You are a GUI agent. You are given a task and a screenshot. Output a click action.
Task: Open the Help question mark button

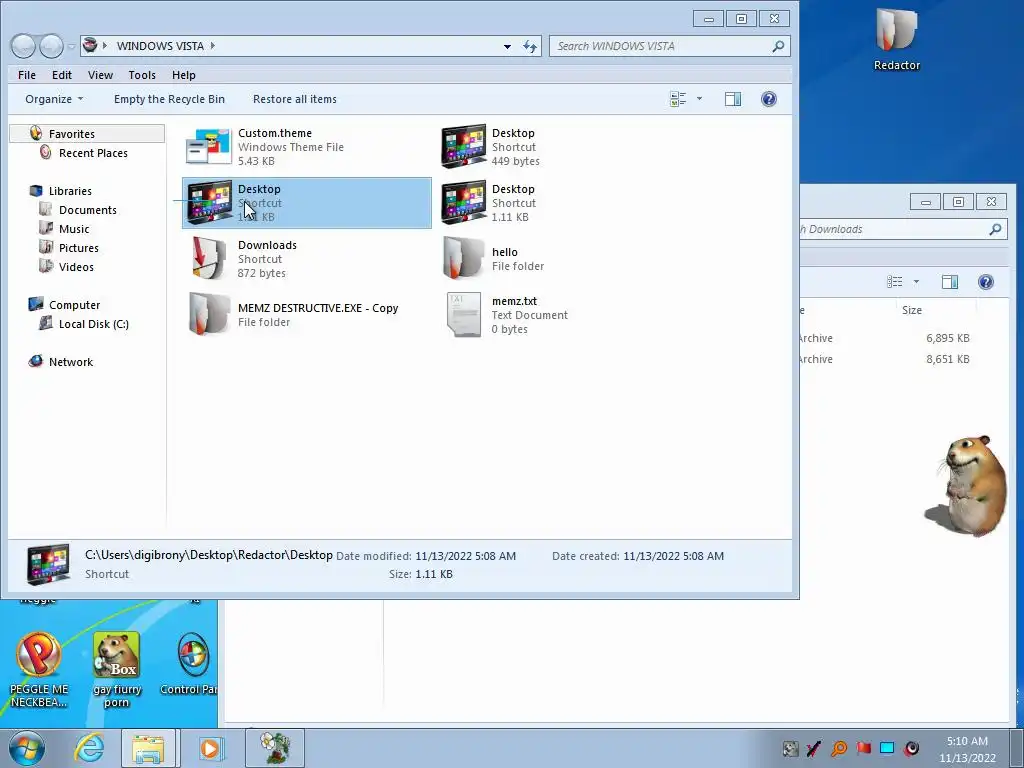coord(769,99)
